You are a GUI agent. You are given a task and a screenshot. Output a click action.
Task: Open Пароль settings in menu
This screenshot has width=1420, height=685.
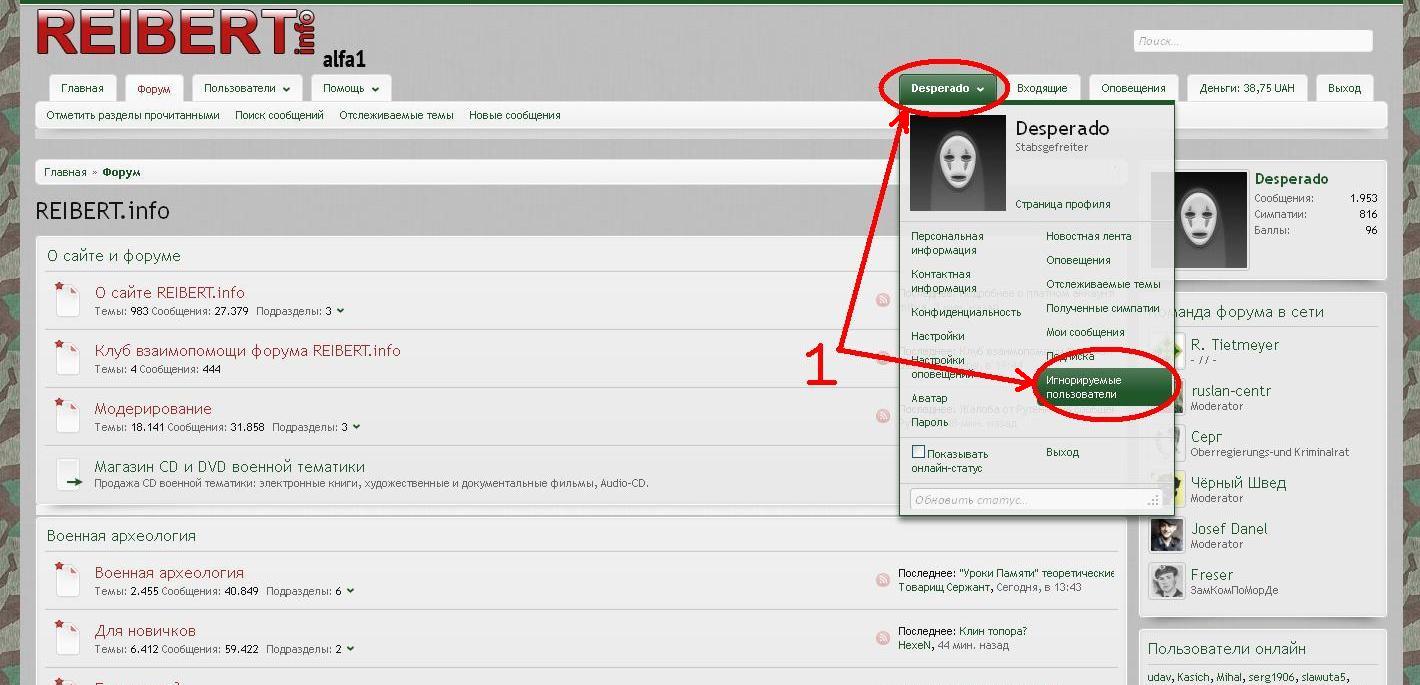pyautogui.click(x=929, y=422)
